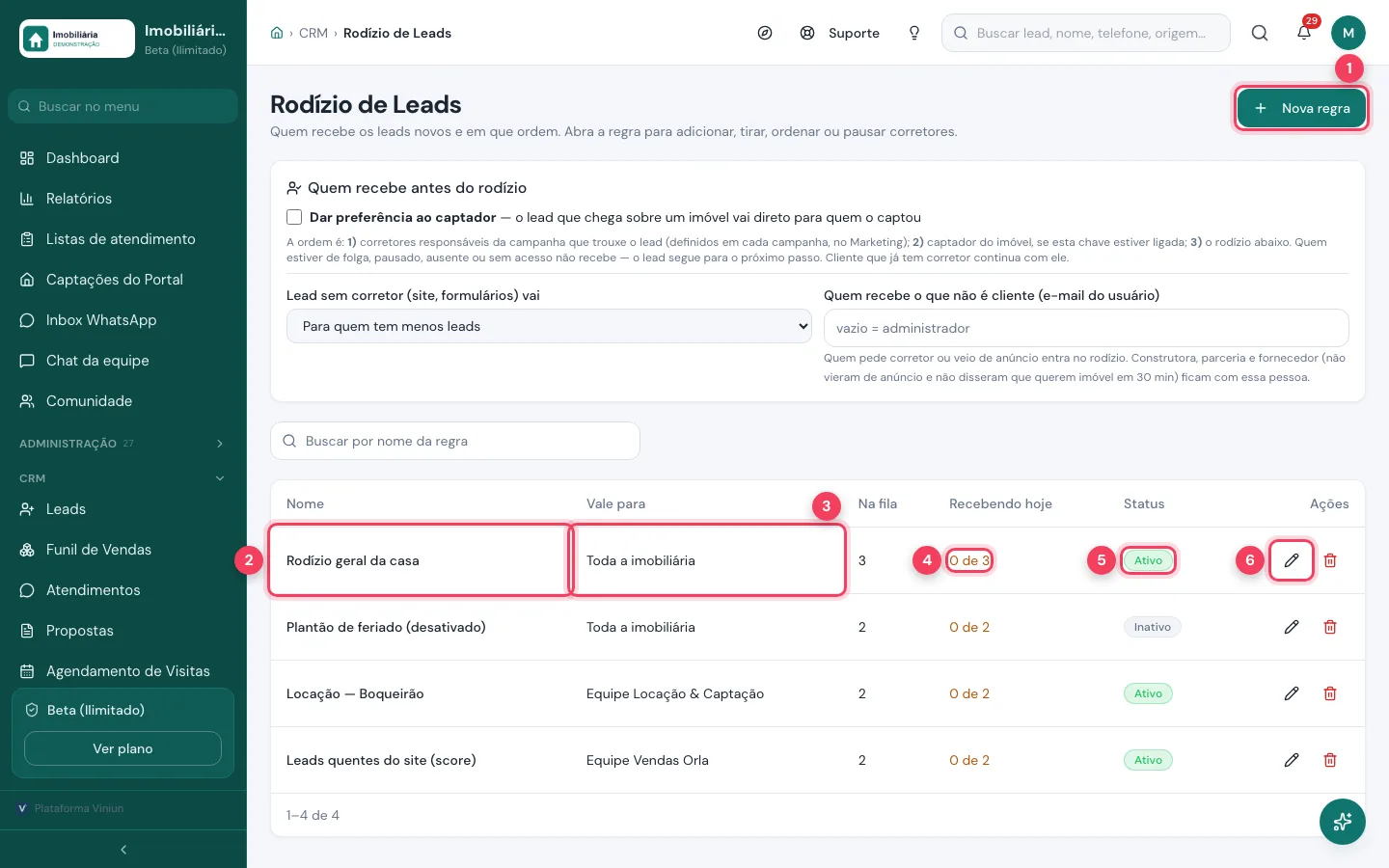The height and width of the screenshot is (868, 1389).
Task: Open the compass icon in the top bar
Action: click(765, 33)
